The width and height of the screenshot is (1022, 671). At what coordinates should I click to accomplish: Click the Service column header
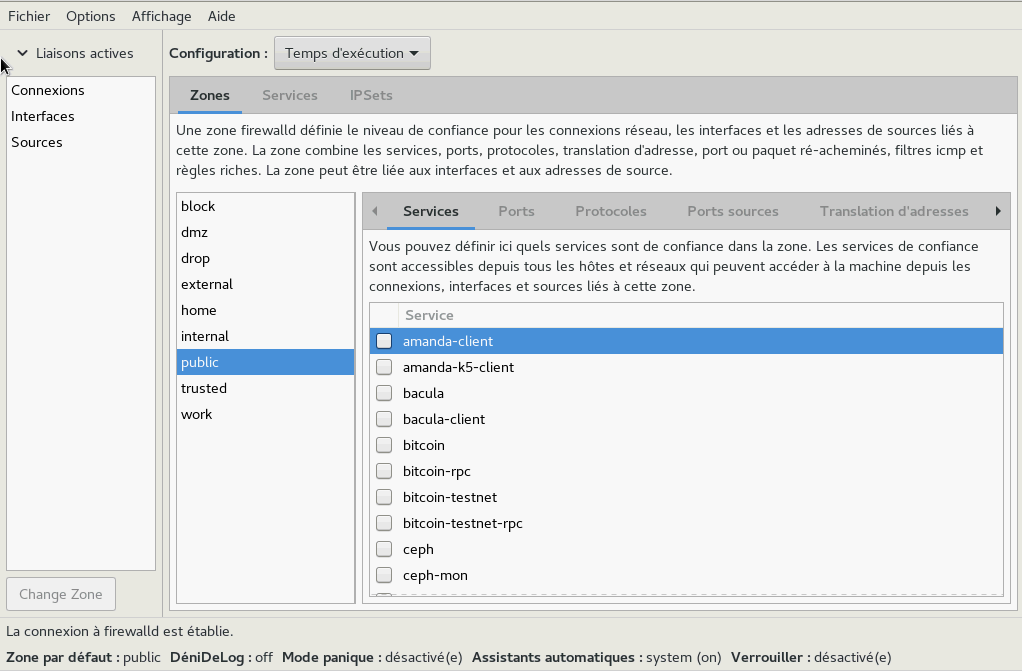tap(429, 315)
